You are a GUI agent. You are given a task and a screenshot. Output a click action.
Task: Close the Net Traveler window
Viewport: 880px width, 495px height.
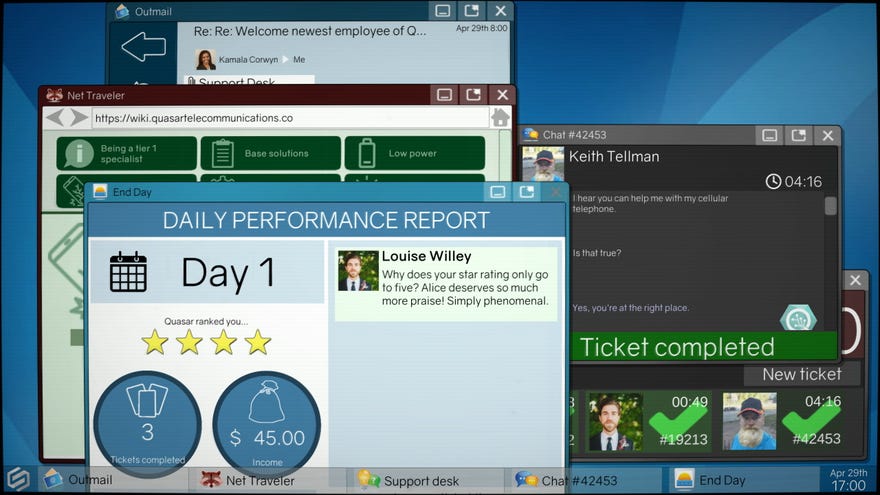tap(502, 95)
